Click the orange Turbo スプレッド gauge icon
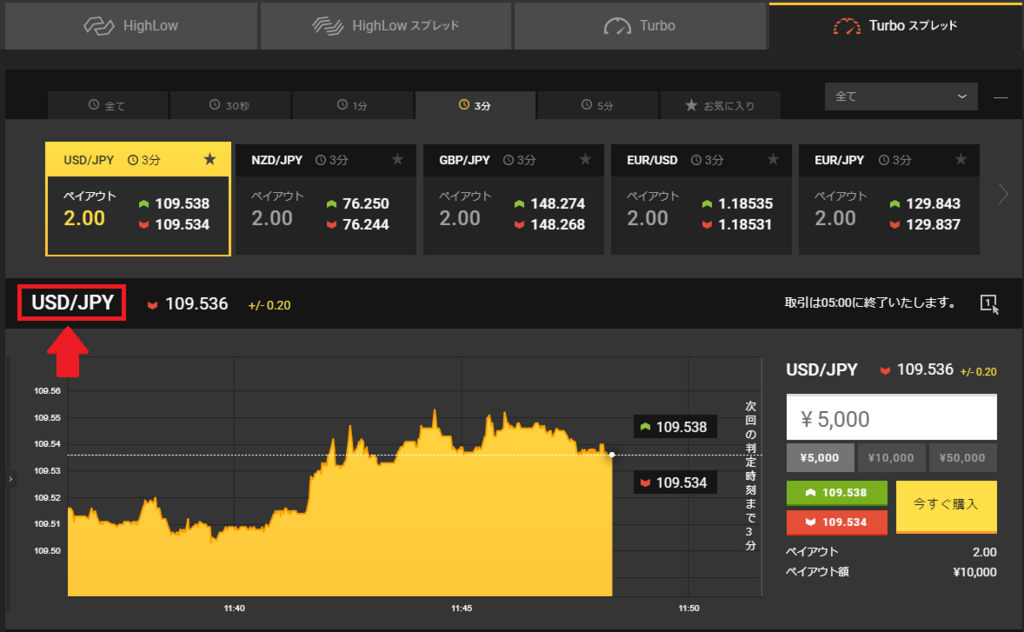Screen dimensions: 1024x632 coord(847,26)
